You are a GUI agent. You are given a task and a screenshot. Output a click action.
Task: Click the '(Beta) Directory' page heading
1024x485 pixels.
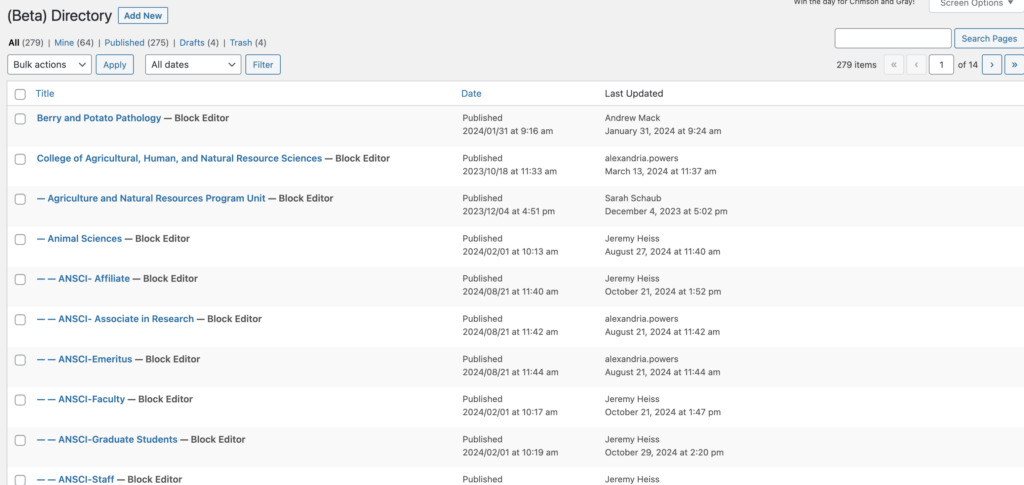pyautogui.click(x=59, y=16)
